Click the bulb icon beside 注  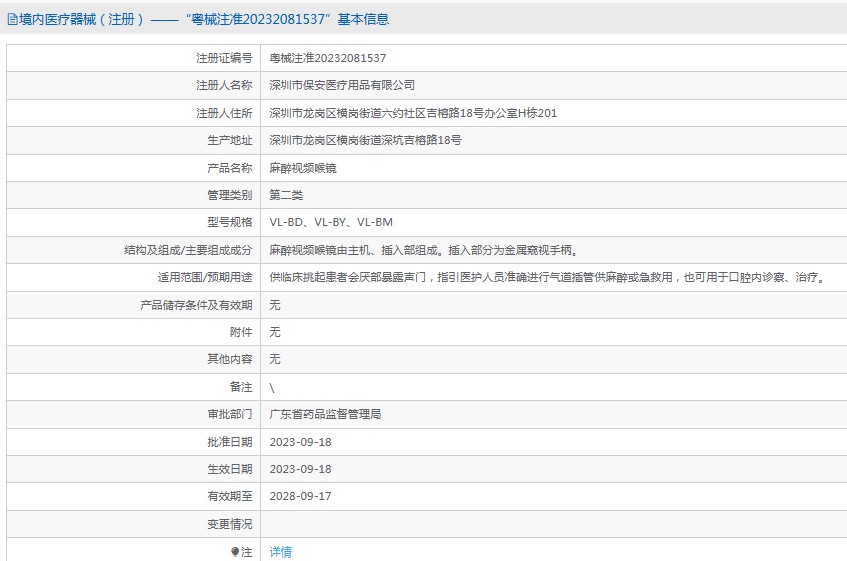click(235, 552)
